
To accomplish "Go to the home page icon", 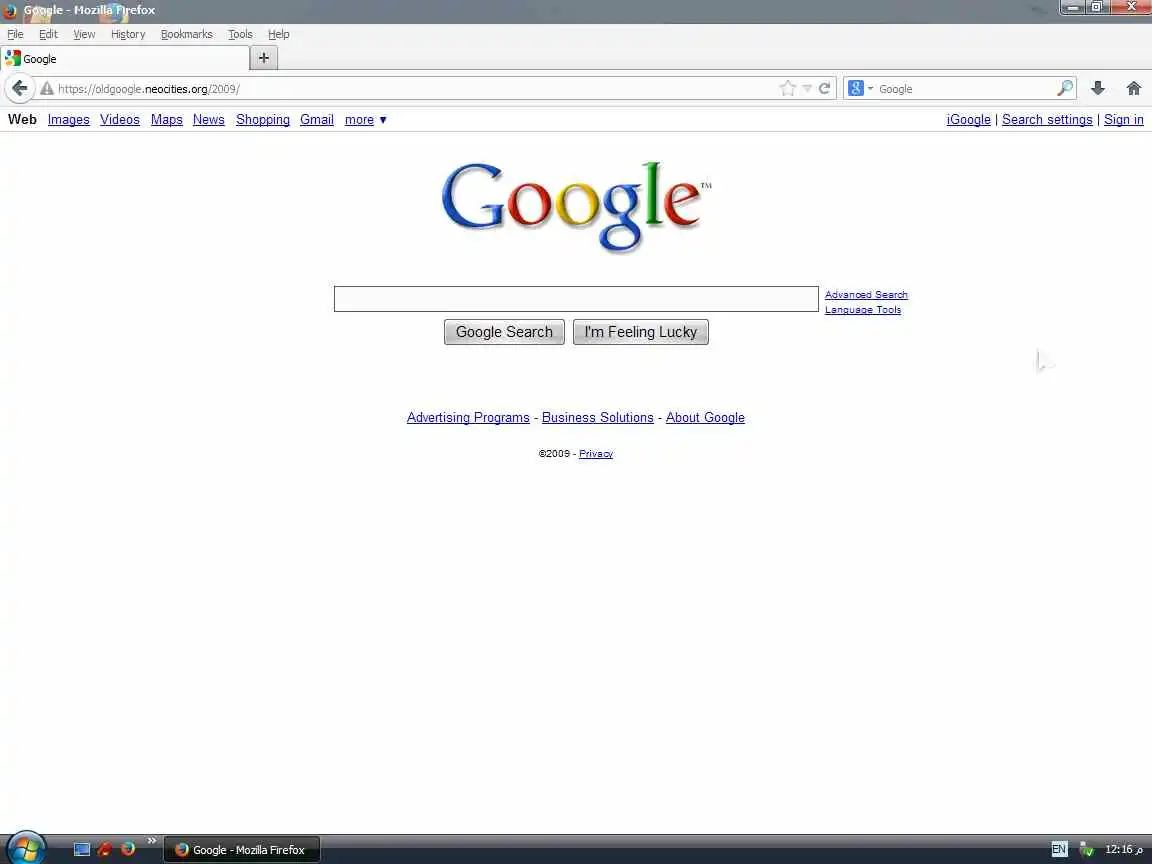I will pos(1134,89).
